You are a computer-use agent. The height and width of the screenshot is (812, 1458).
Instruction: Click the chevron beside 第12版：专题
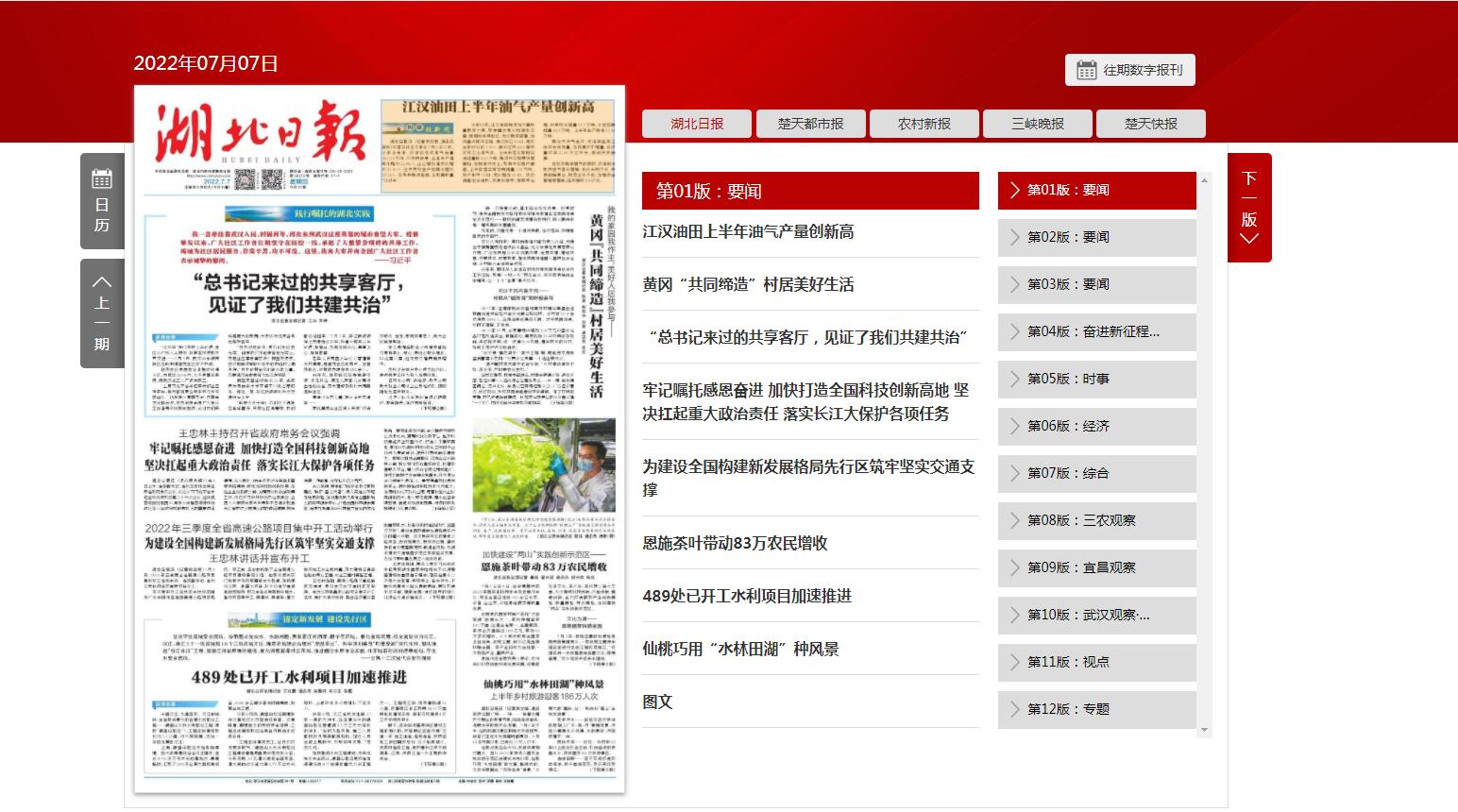point(1015,709)
